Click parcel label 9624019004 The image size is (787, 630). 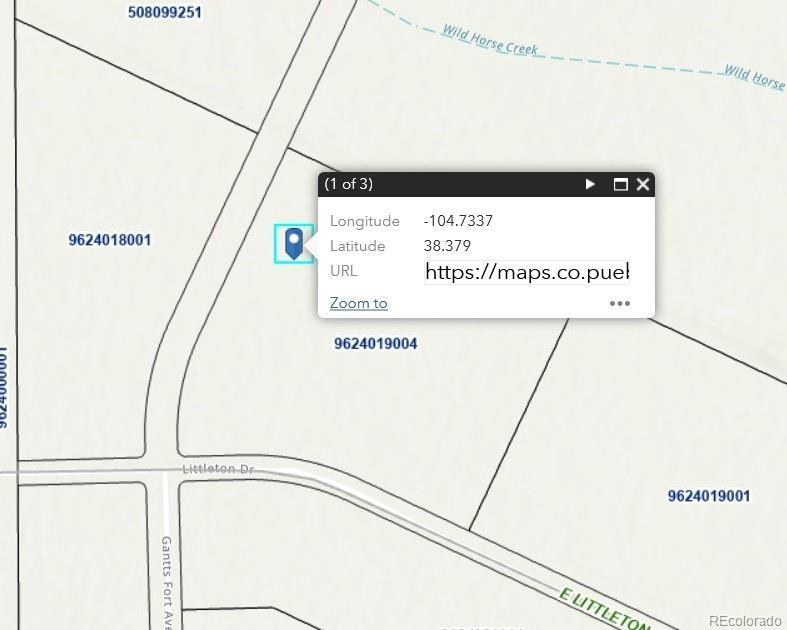coord(375,344)
